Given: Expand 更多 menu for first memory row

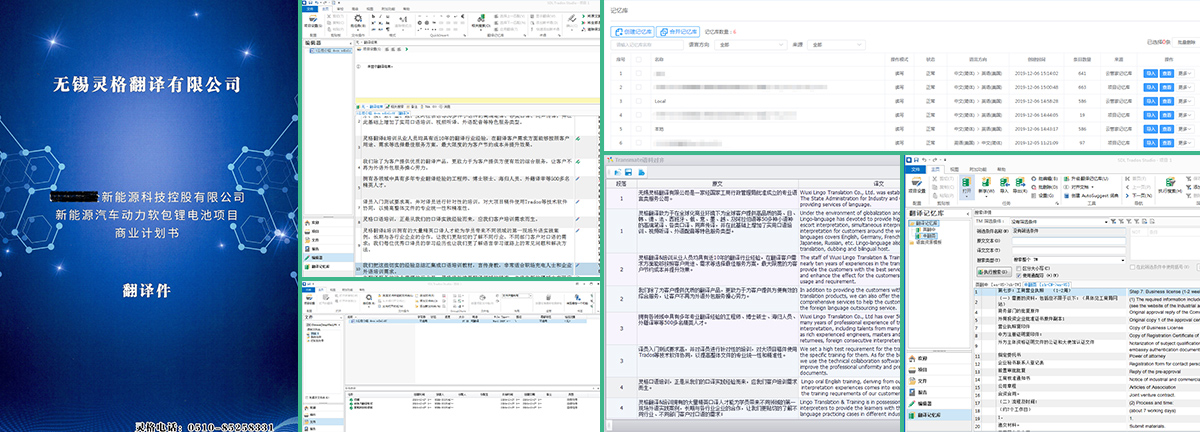Looking at the screenshot, I should (1184, 73).
